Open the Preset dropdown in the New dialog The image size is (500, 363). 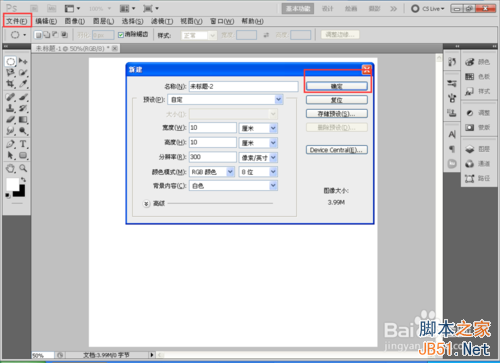point(225,100)
